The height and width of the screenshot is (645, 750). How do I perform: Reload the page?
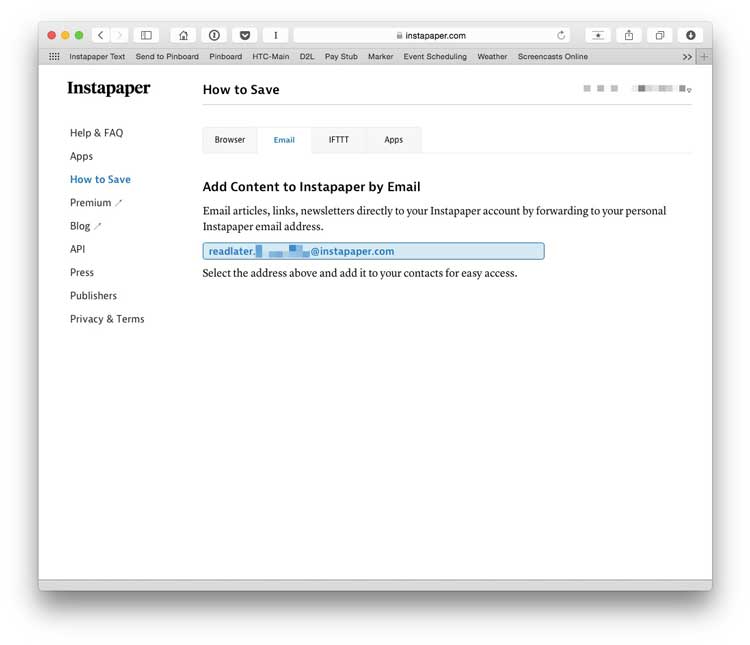pos(562,35)
